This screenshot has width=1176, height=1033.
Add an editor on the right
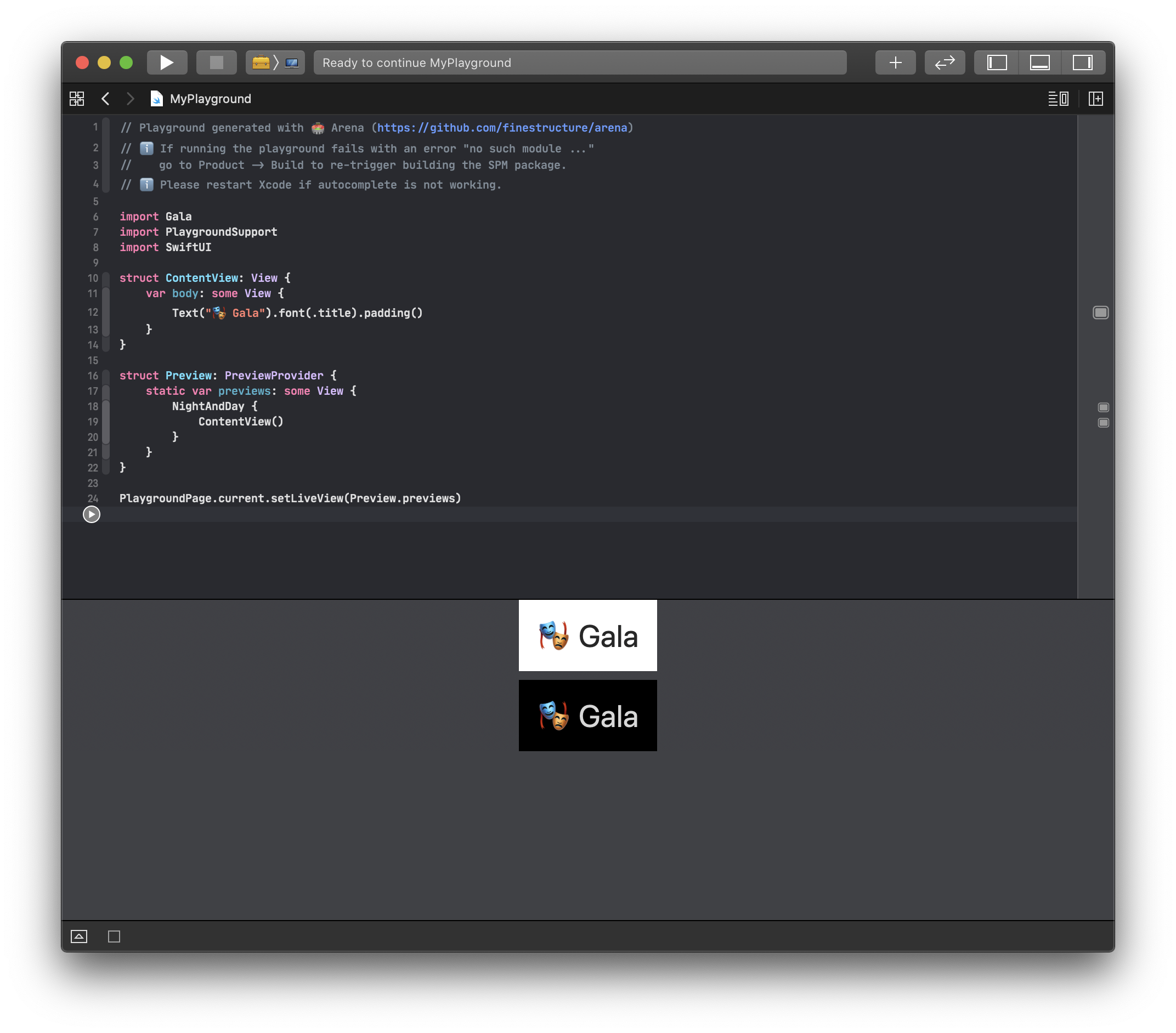pyautogui.click(x=1095, y=98)
